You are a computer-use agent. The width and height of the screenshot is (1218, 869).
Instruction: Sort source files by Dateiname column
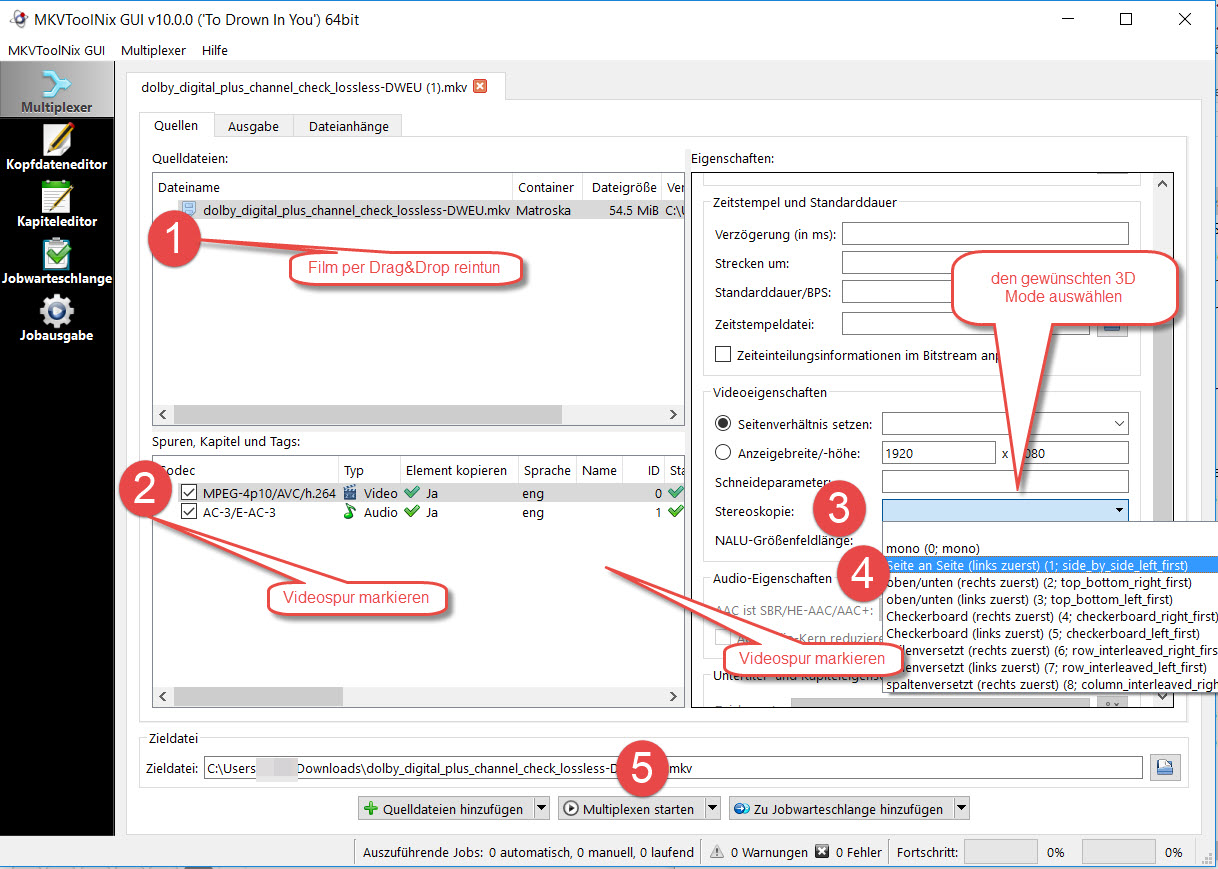333,187
